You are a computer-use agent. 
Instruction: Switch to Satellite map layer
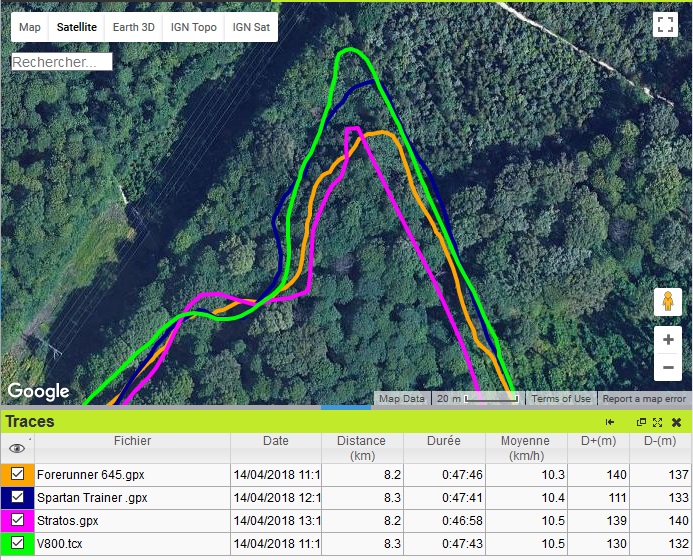click(77, 27)
